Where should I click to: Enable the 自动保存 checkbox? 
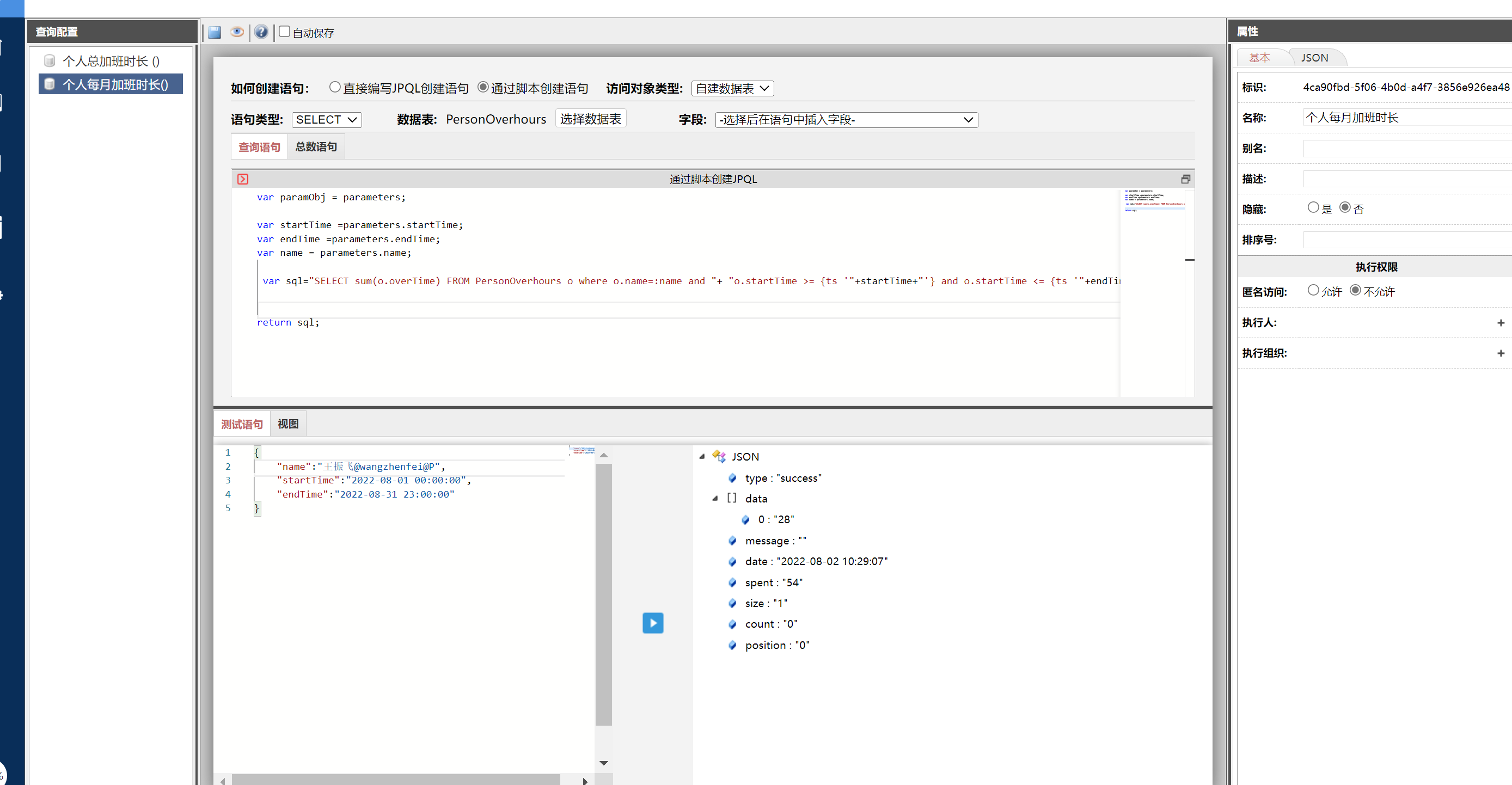pos(285,32)
